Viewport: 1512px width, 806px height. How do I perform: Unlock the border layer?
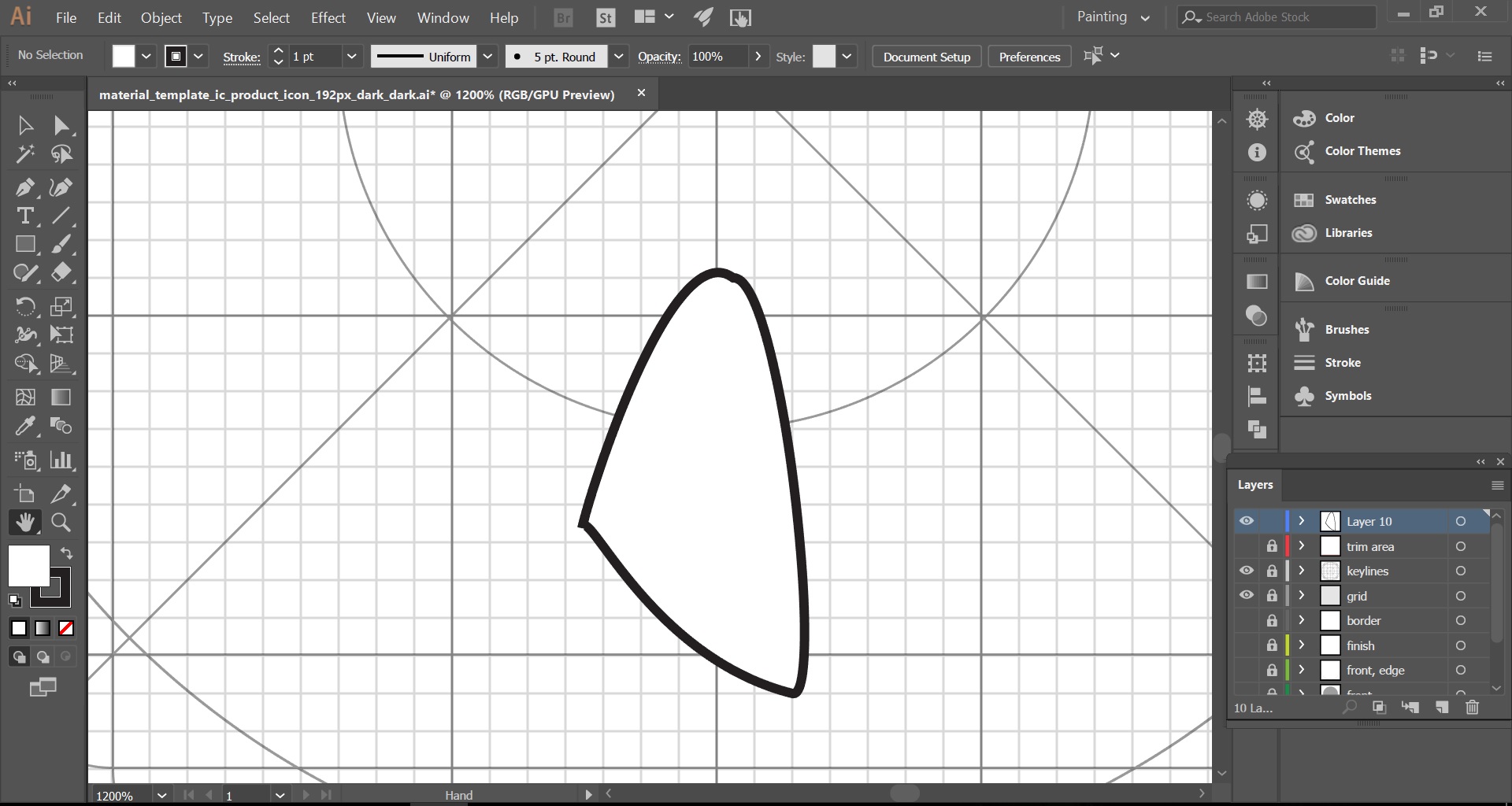click(1272, 620)
